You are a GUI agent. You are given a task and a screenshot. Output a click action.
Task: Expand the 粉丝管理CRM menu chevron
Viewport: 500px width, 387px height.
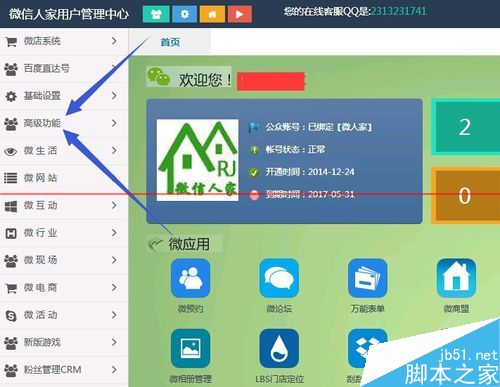point(114,369)
